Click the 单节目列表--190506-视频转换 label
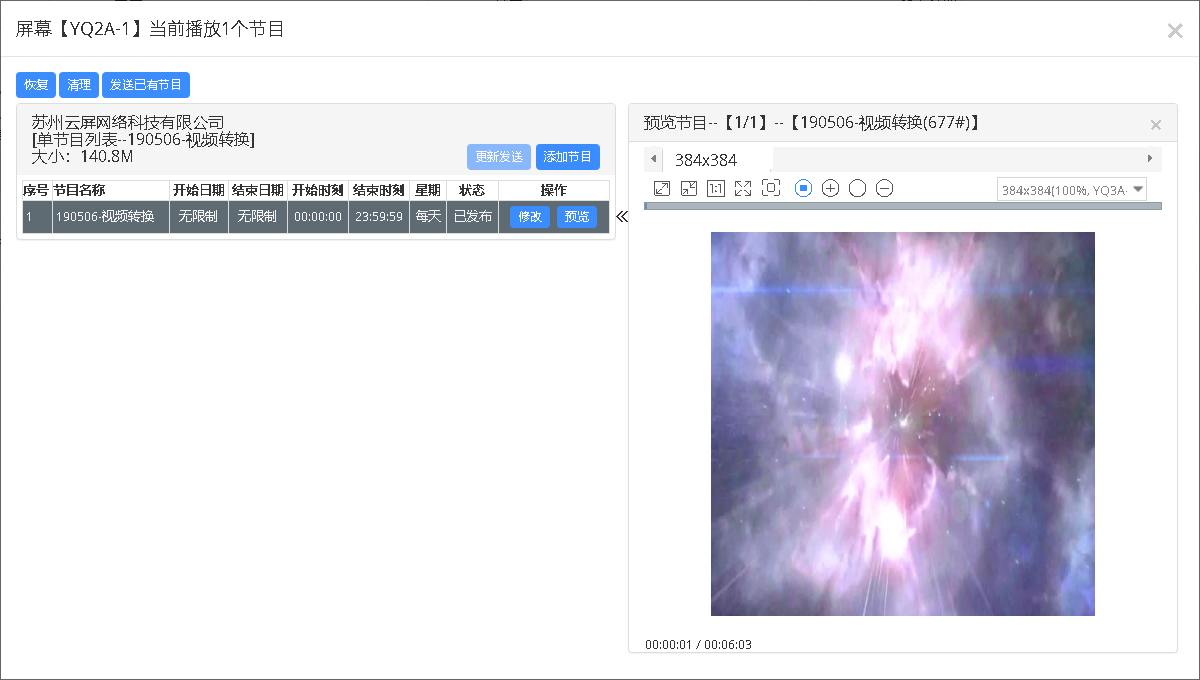Screen dimensions: 1200x680 tap(143, 140)
